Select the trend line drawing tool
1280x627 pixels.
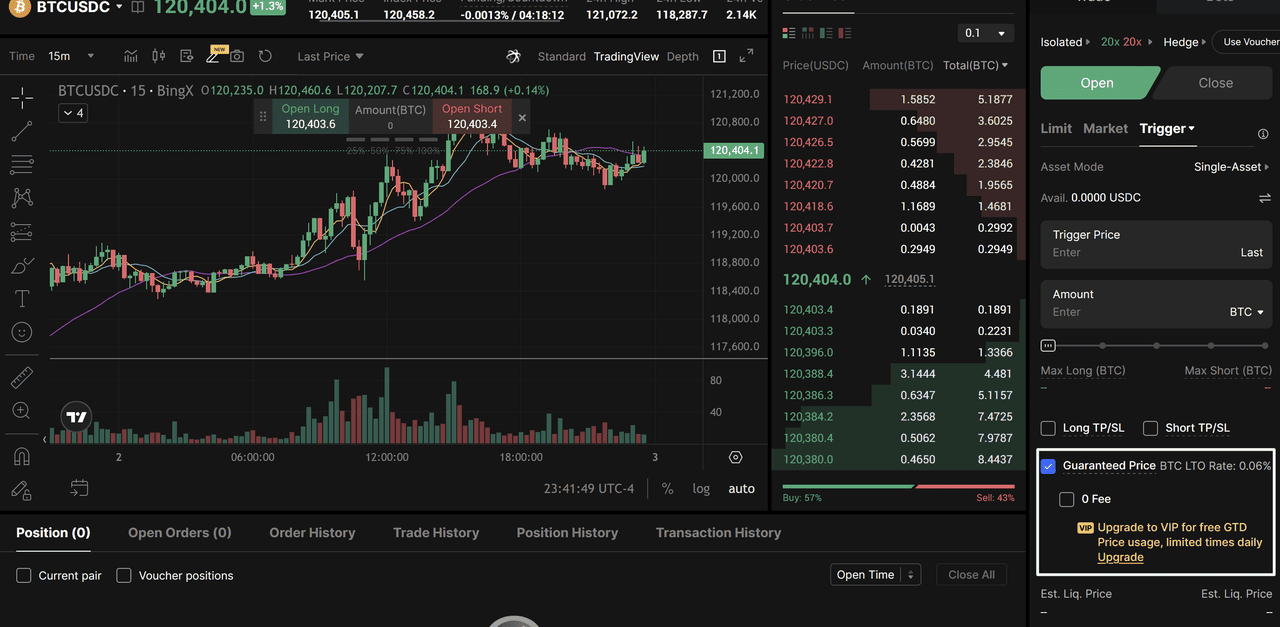point(21,131)
